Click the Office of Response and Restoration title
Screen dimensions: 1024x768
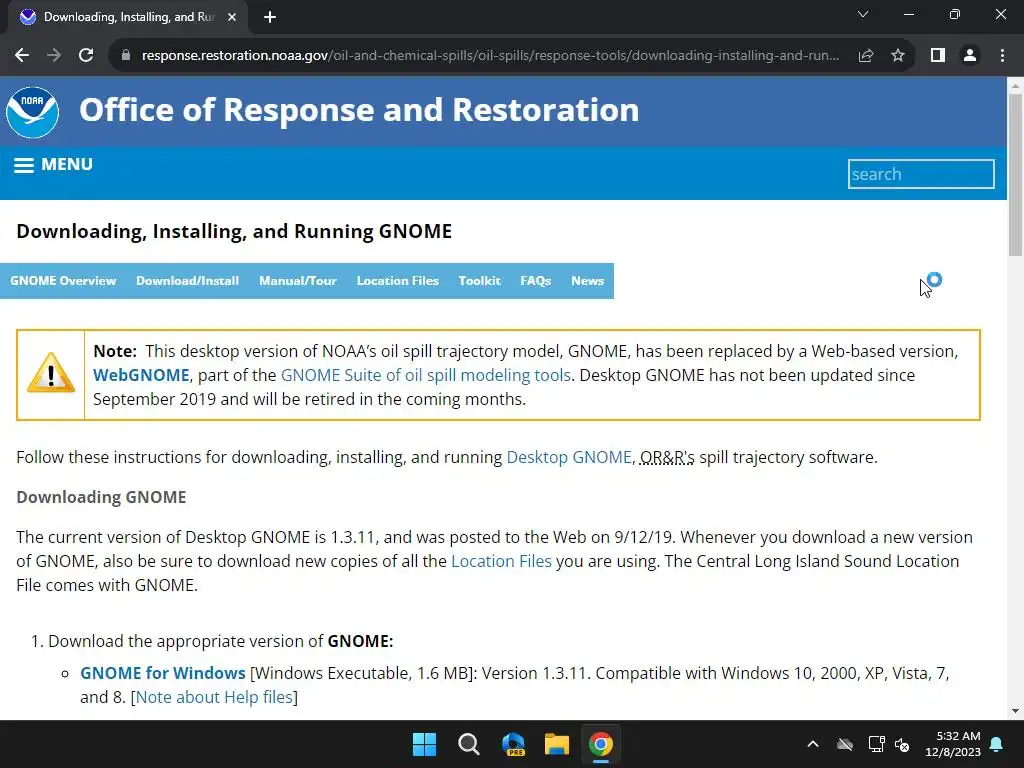[x=359, y=110]
